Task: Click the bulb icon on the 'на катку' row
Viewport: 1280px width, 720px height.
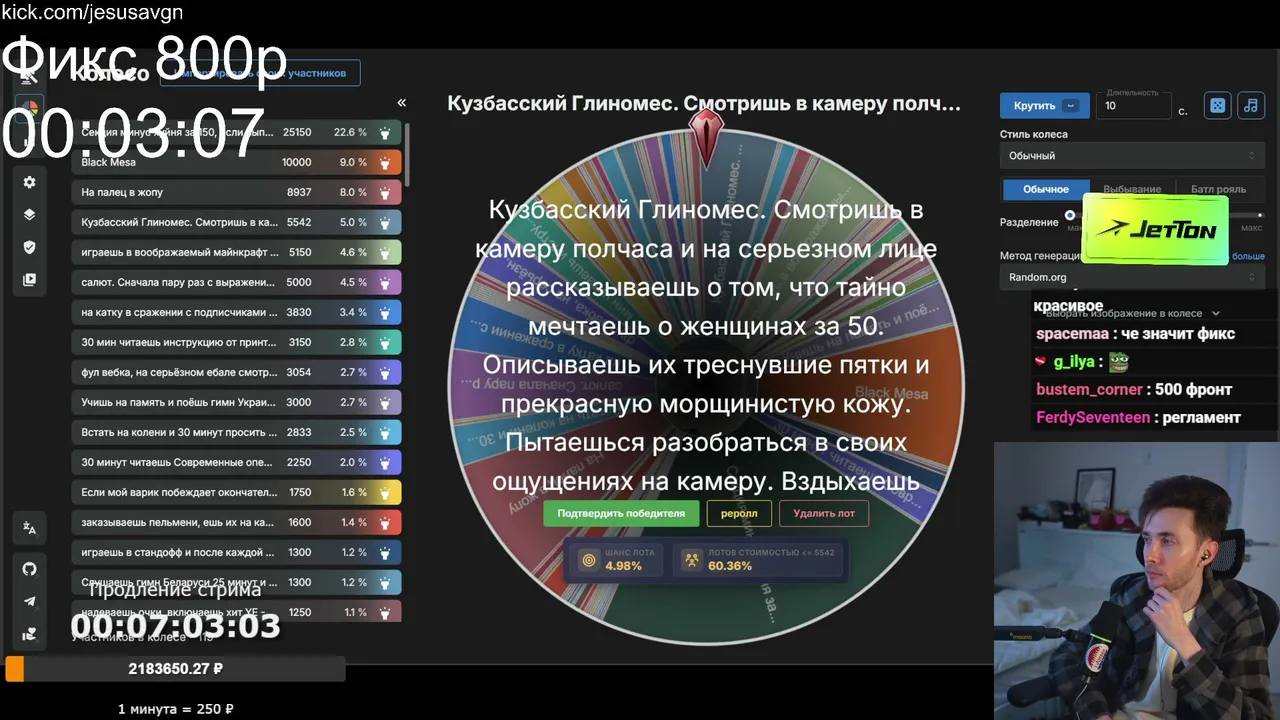Action: (385, 312)
